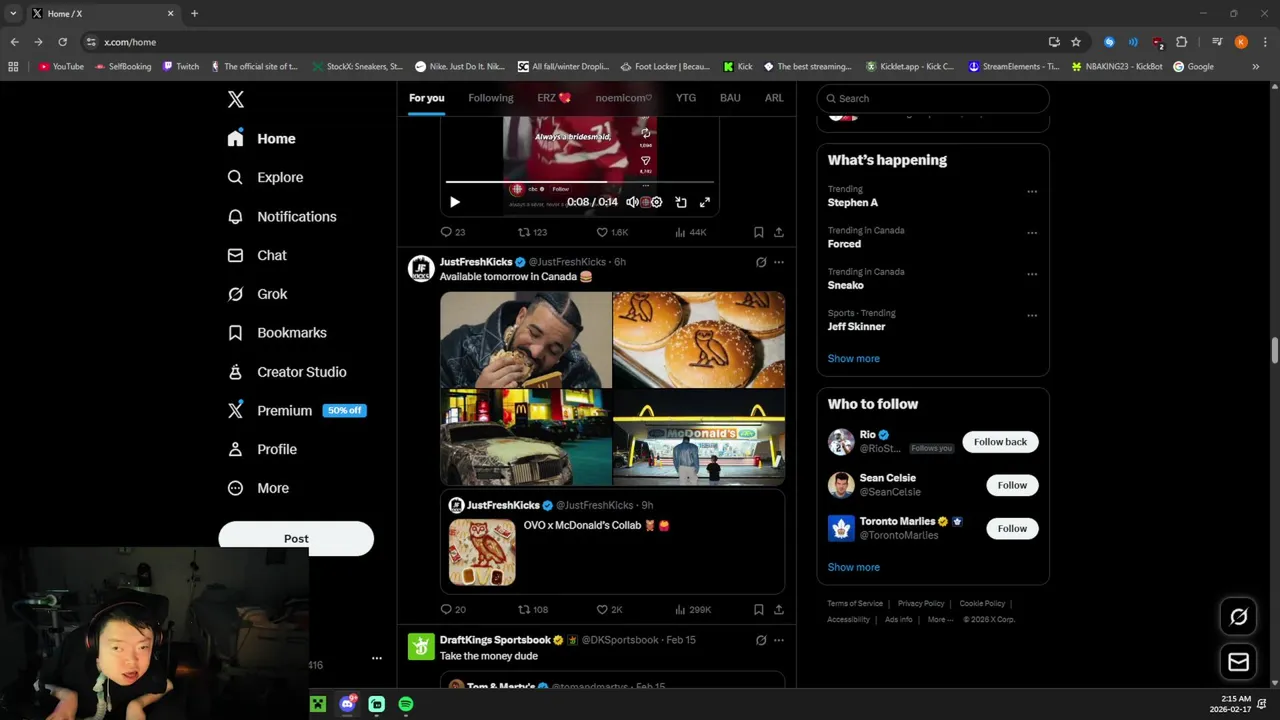This screenshot has width=1280, height=720.
Task: Follow Sean Celsie
Action: (x=1012, y=485)
